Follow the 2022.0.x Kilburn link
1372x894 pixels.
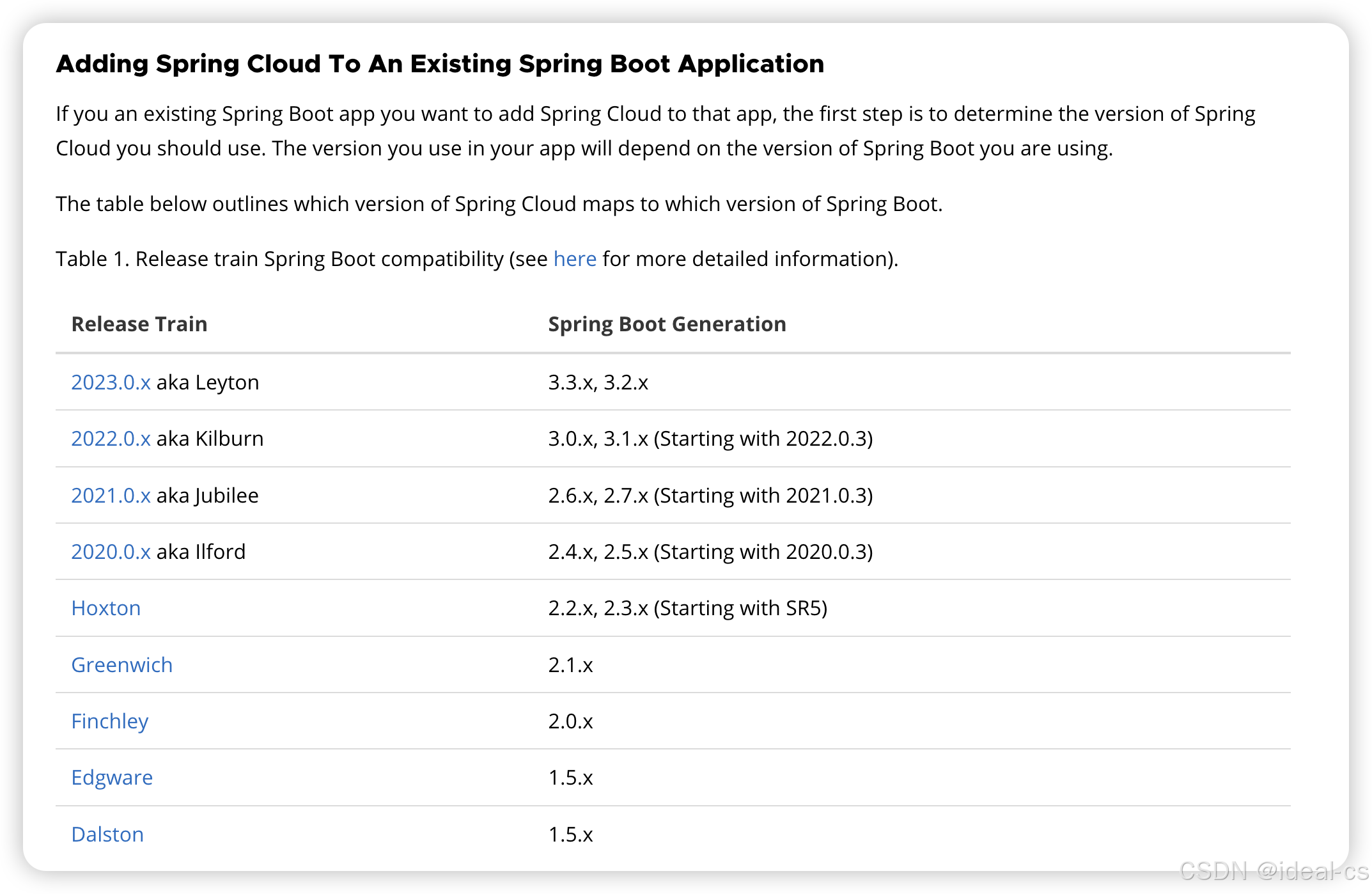tap(111, 439)
